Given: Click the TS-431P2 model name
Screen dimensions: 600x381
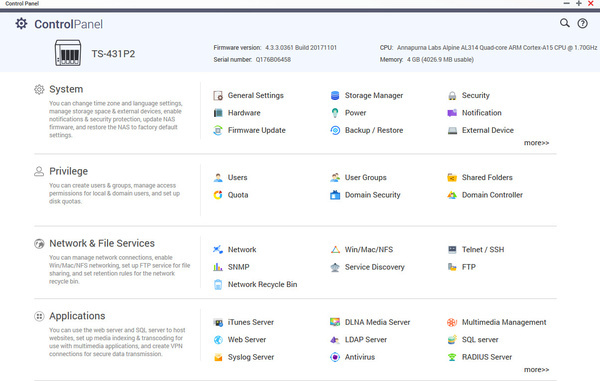Looking at the screenshot, I should [x=113, y=54].
